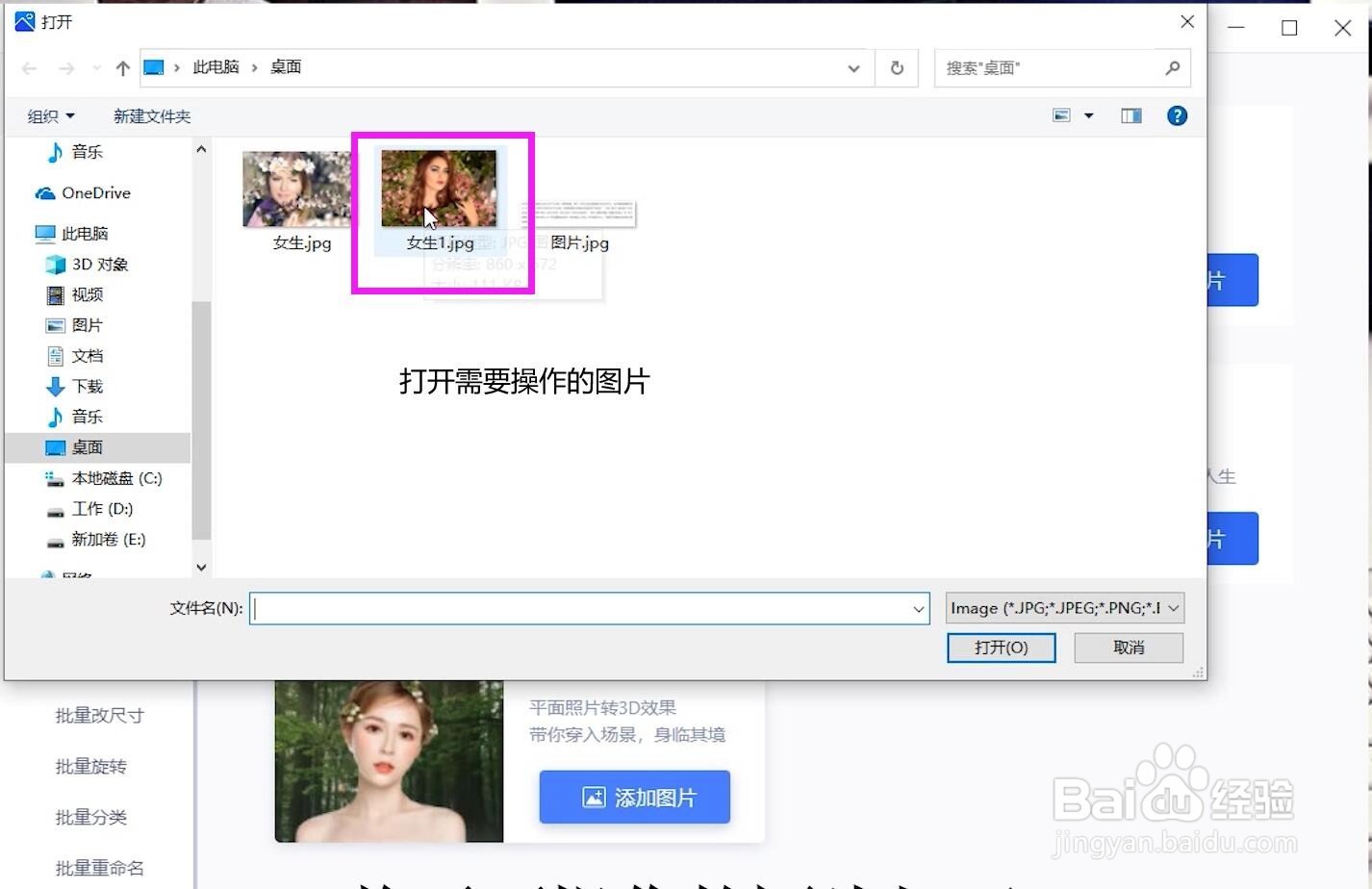Select 此电脑 in navigation pane
The height and width of the screenshot is (889, 1372).
pos(71,234)
